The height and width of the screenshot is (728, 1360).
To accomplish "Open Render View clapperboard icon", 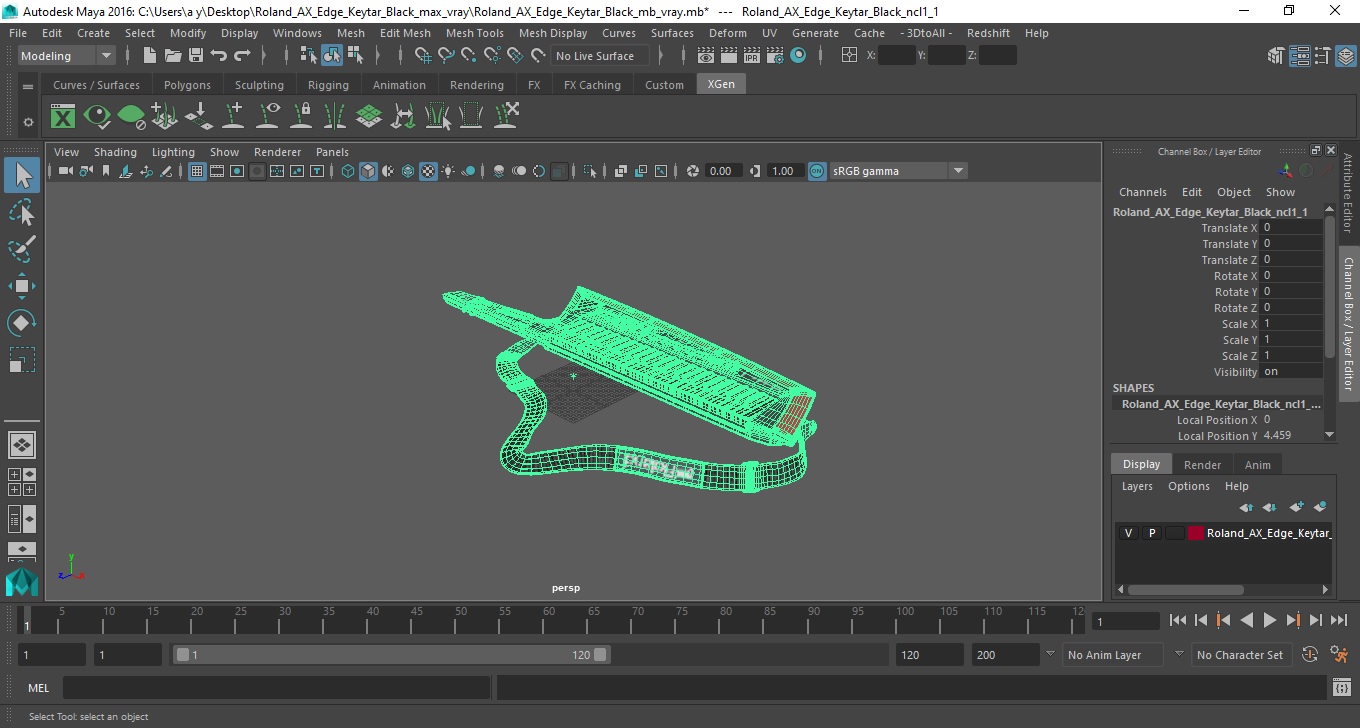I will tap(706, 56).
